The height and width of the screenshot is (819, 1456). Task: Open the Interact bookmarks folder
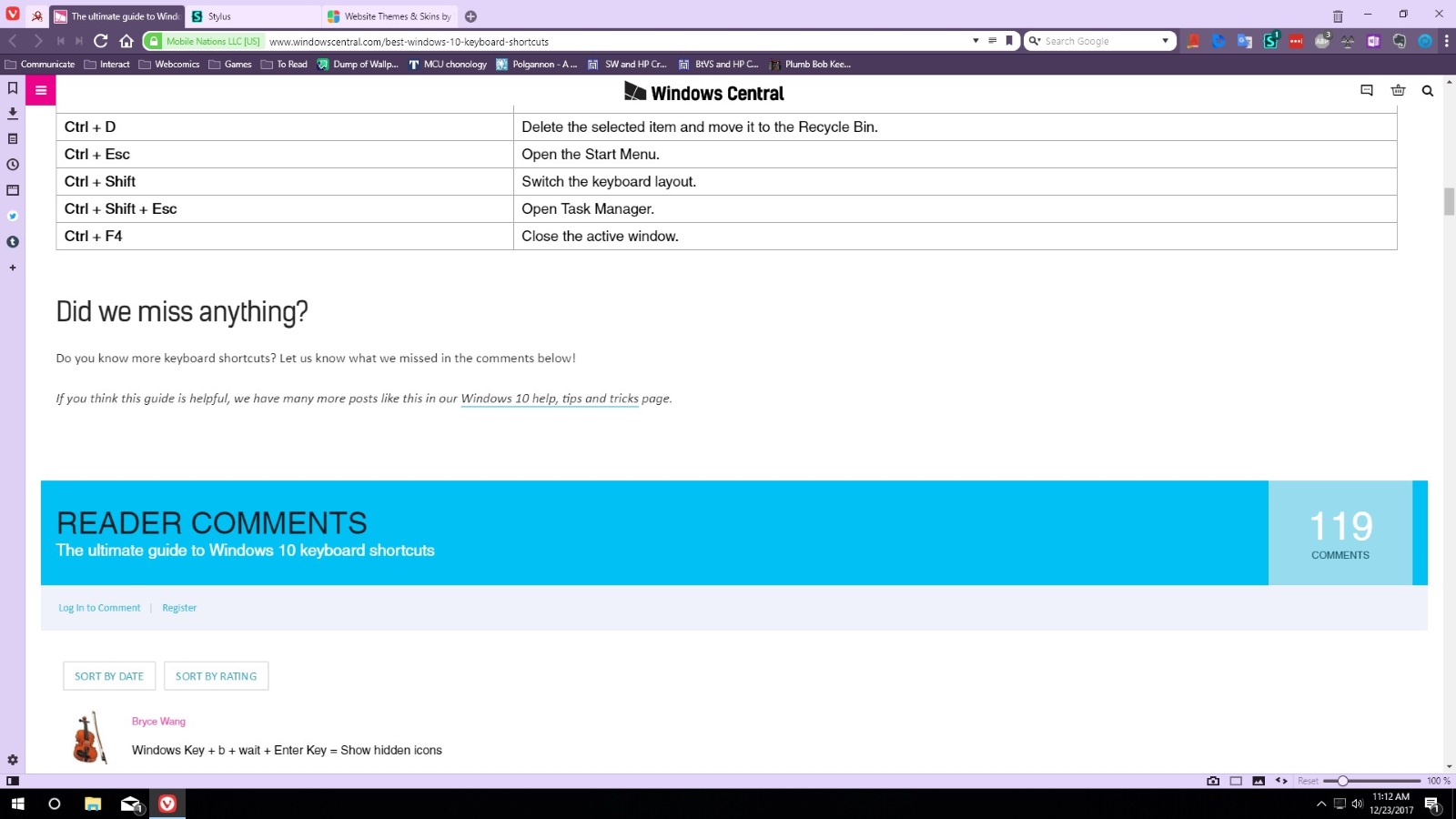(x=106, y=65)
